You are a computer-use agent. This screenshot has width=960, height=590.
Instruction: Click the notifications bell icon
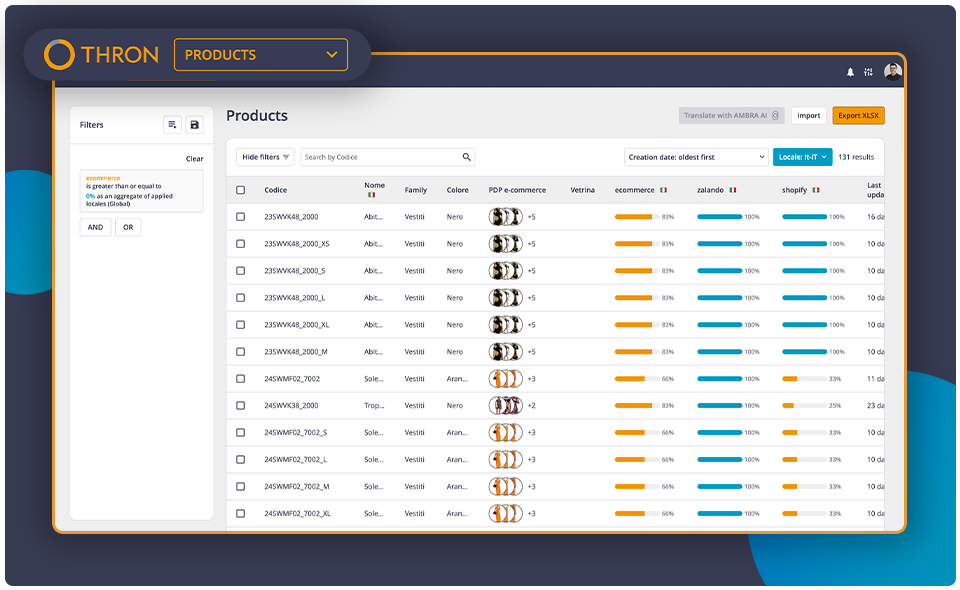pos(851,72)
